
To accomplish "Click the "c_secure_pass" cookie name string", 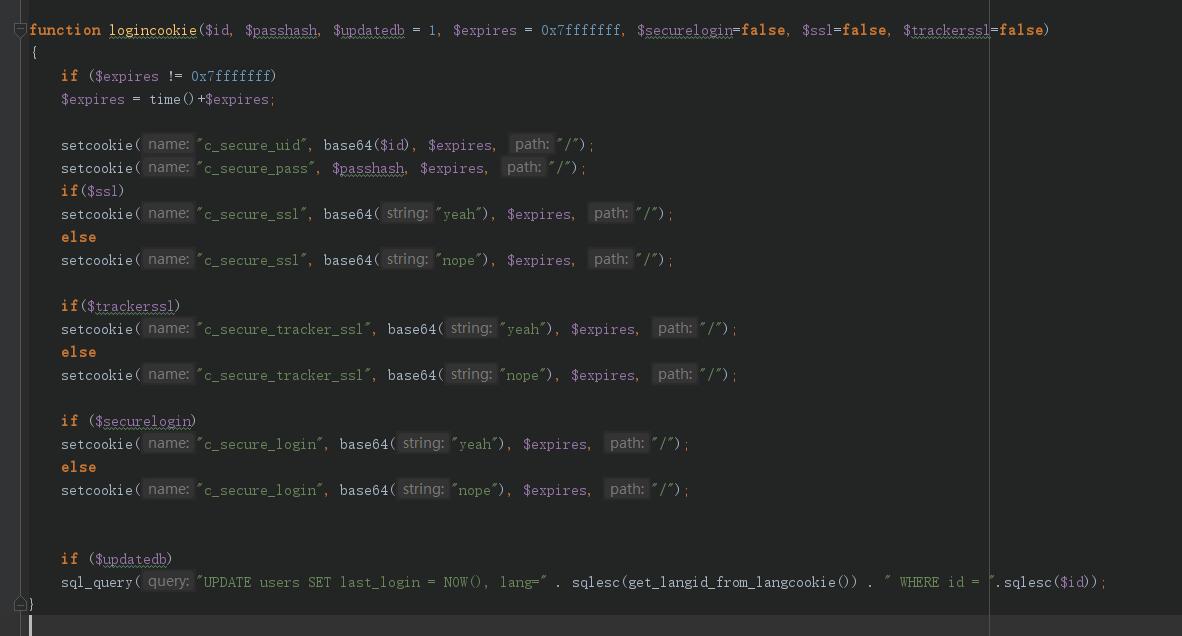I will coord(256,168).
